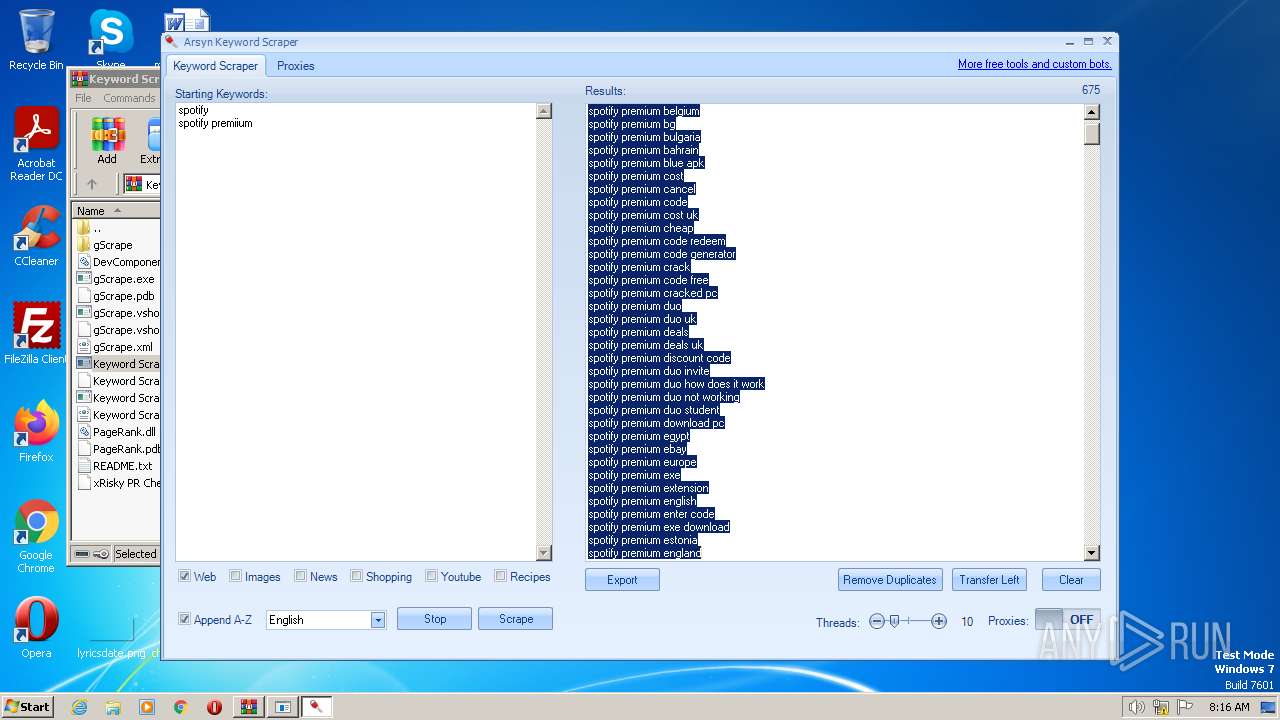The height and width of the screenshot is (720, 1280).
Task: Launch FileZilla Client desktop shortcut
Action: coord(36,334)
